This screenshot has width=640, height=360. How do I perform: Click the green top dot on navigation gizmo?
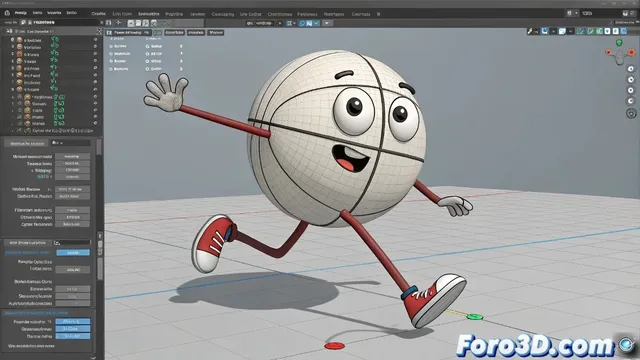[619, 42]
